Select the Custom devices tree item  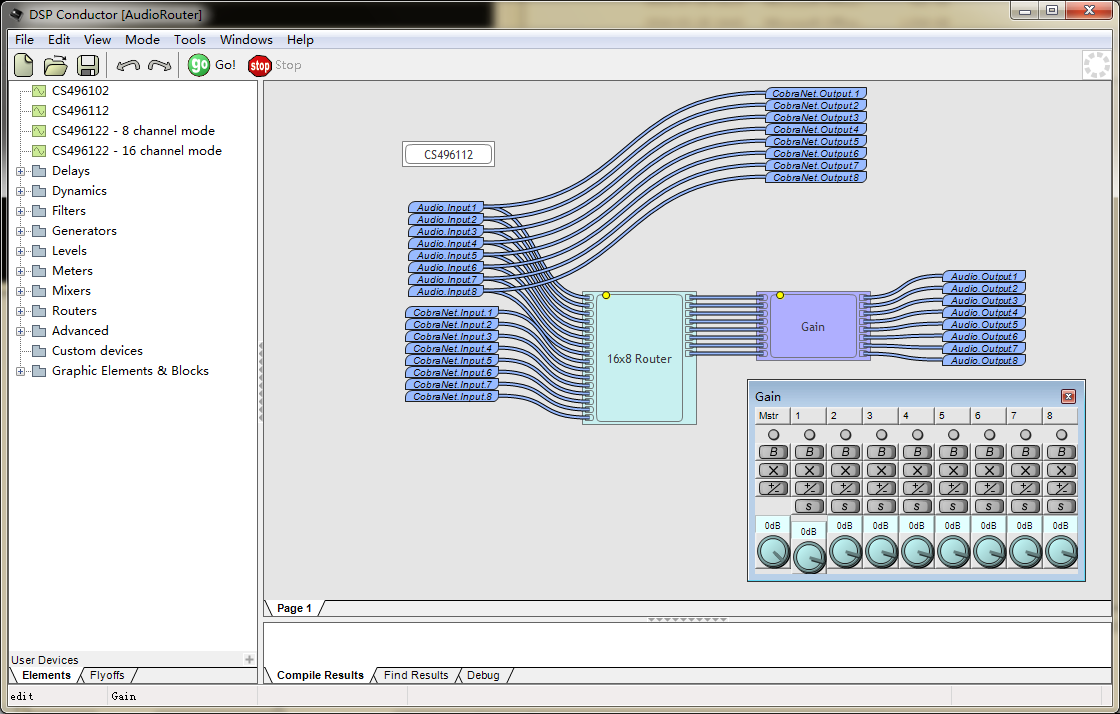97,351
